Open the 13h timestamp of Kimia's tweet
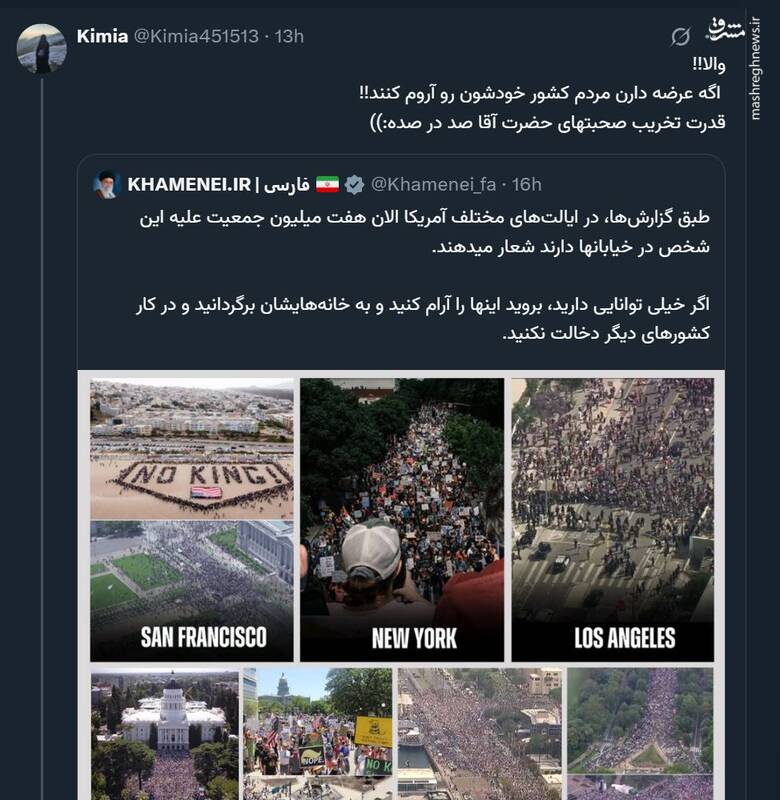Screen dimensions: 780x800 point(289,37)
